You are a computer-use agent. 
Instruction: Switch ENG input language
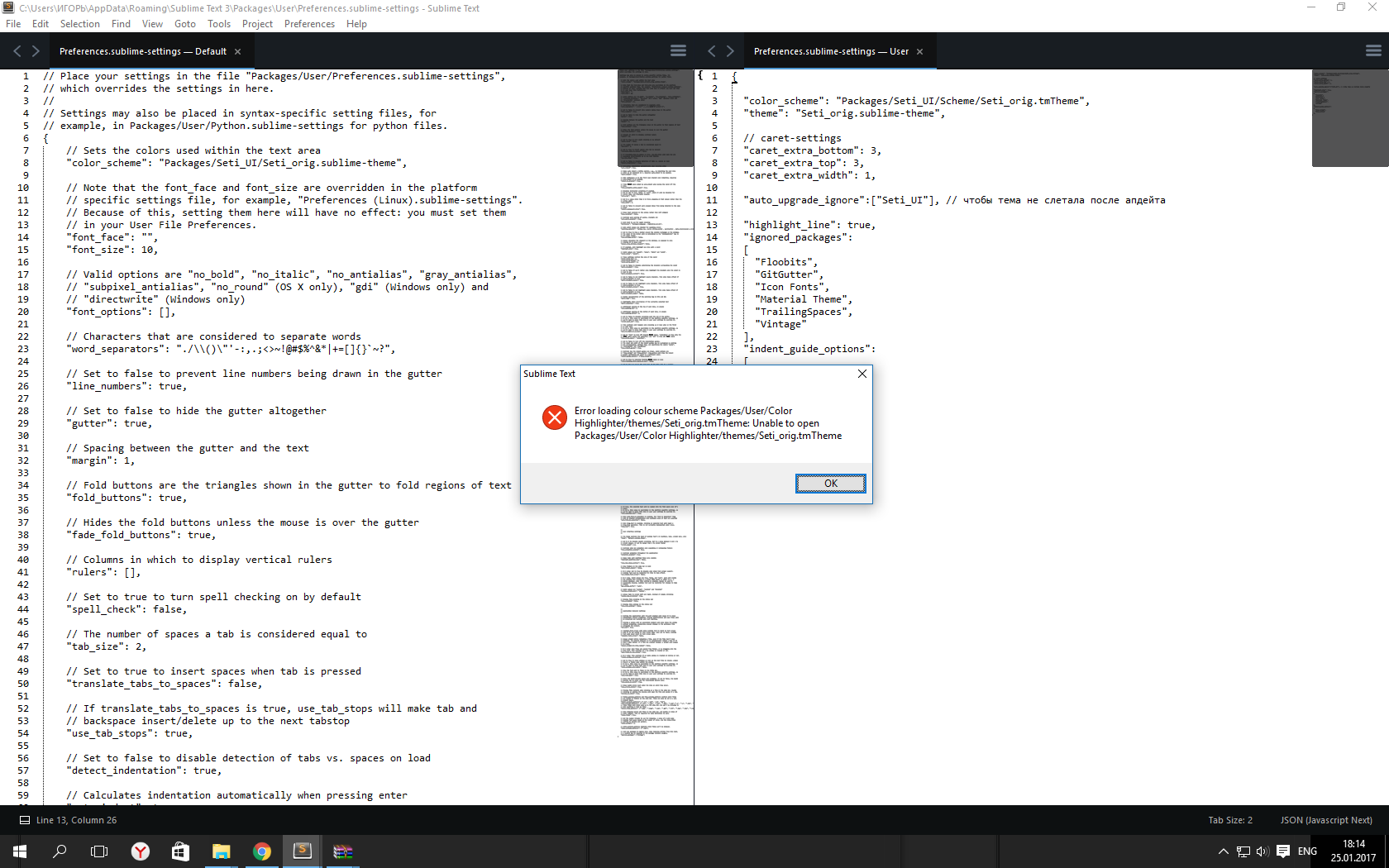coord(1307,851)
